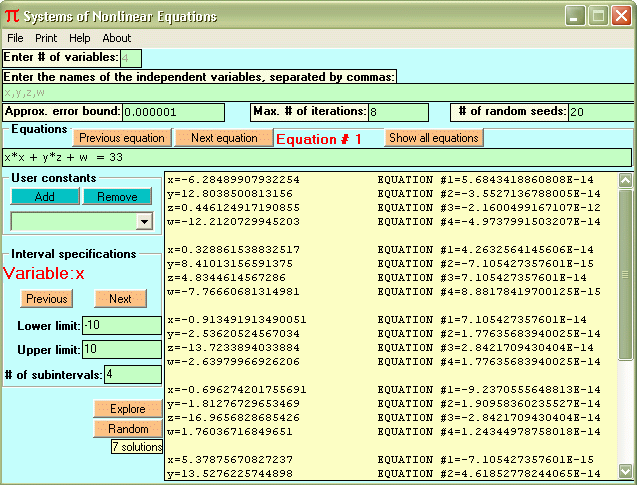Click the Upper limit input field
The width and height of the screenshot is (637, 485).
[x=121, y=350]
